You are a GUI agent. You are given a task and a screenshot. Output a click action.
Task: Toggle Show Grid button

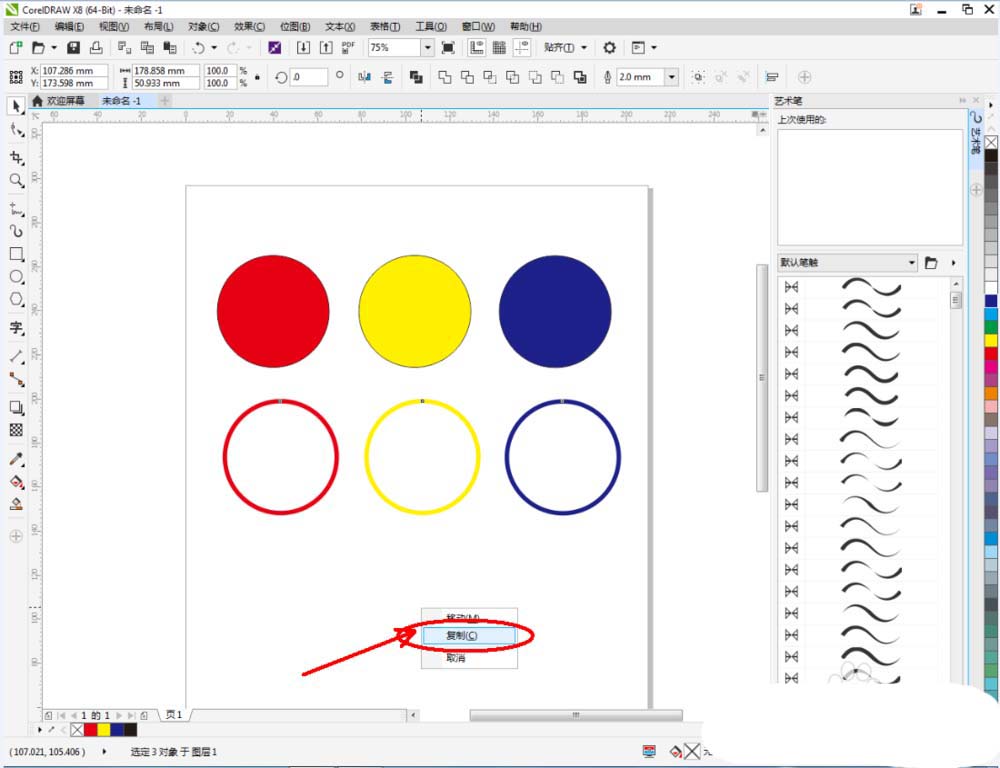tap(499, 48)
